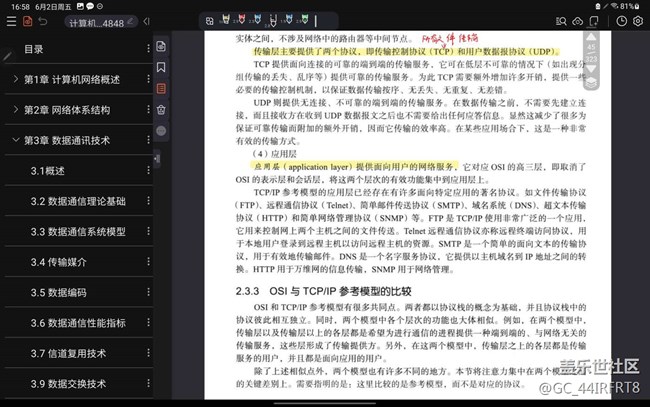This screenshot has height=407, width=650.
Task: Open the layers icon on page navigator
Action: click(x=591, y=82)
